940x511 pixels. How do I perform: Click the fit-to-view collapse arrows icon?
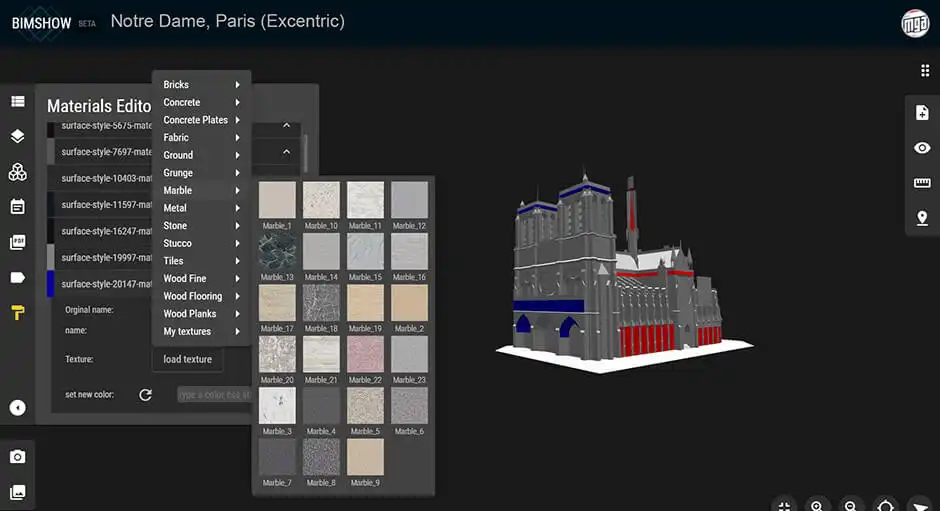[784, 506]
